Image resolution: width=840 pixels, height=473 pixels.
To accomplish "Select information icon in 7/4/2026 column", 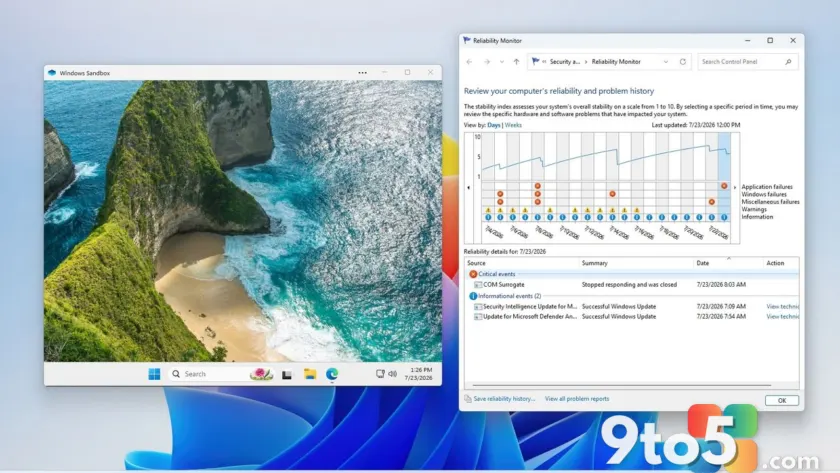I will click(x=488, y=217).
